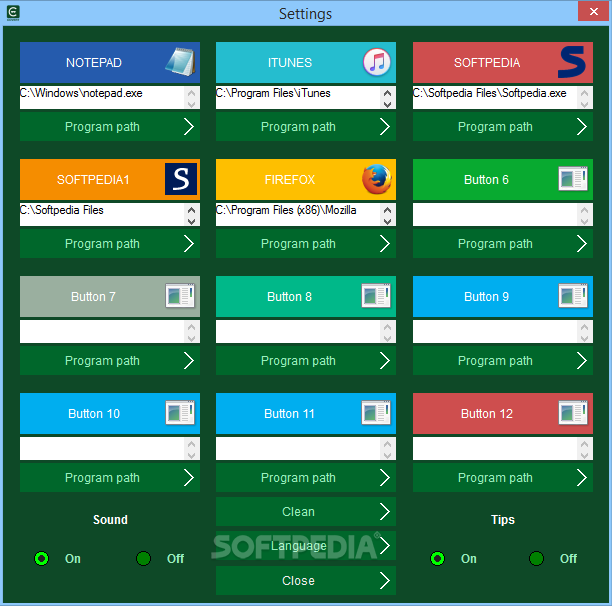This screenshot has height=606, width=612.
Task: Click the window icon on Button 6
Action: pyautogui.click(x=573, y=179)
